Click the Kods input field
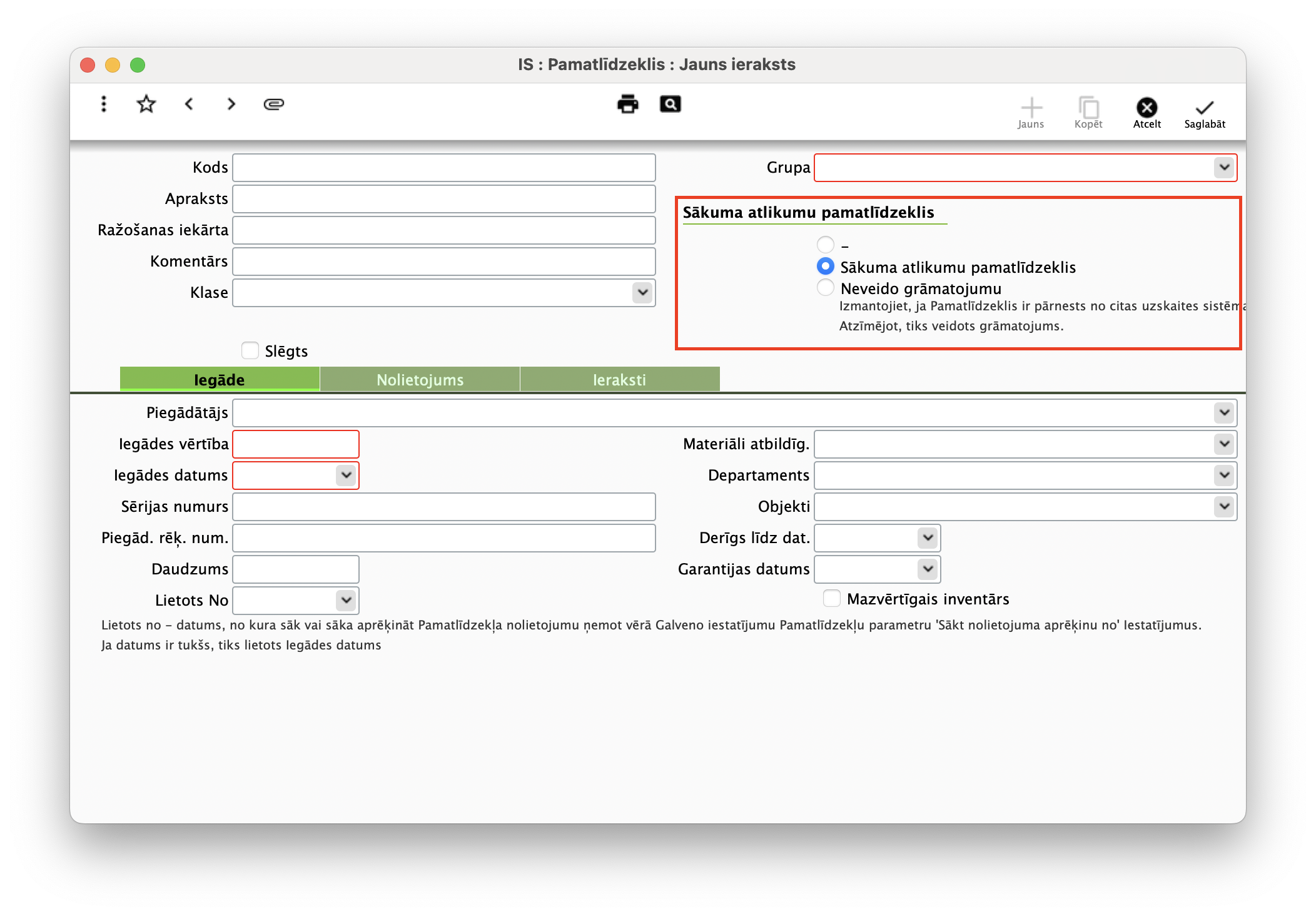Viewport: 1316px width, 916px height. click(x=443, y=168)
